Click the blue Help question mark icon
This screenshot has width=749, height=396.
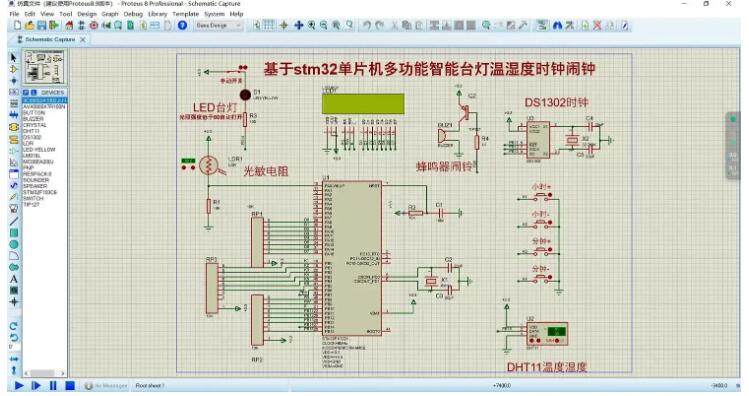tap(182, 25)
